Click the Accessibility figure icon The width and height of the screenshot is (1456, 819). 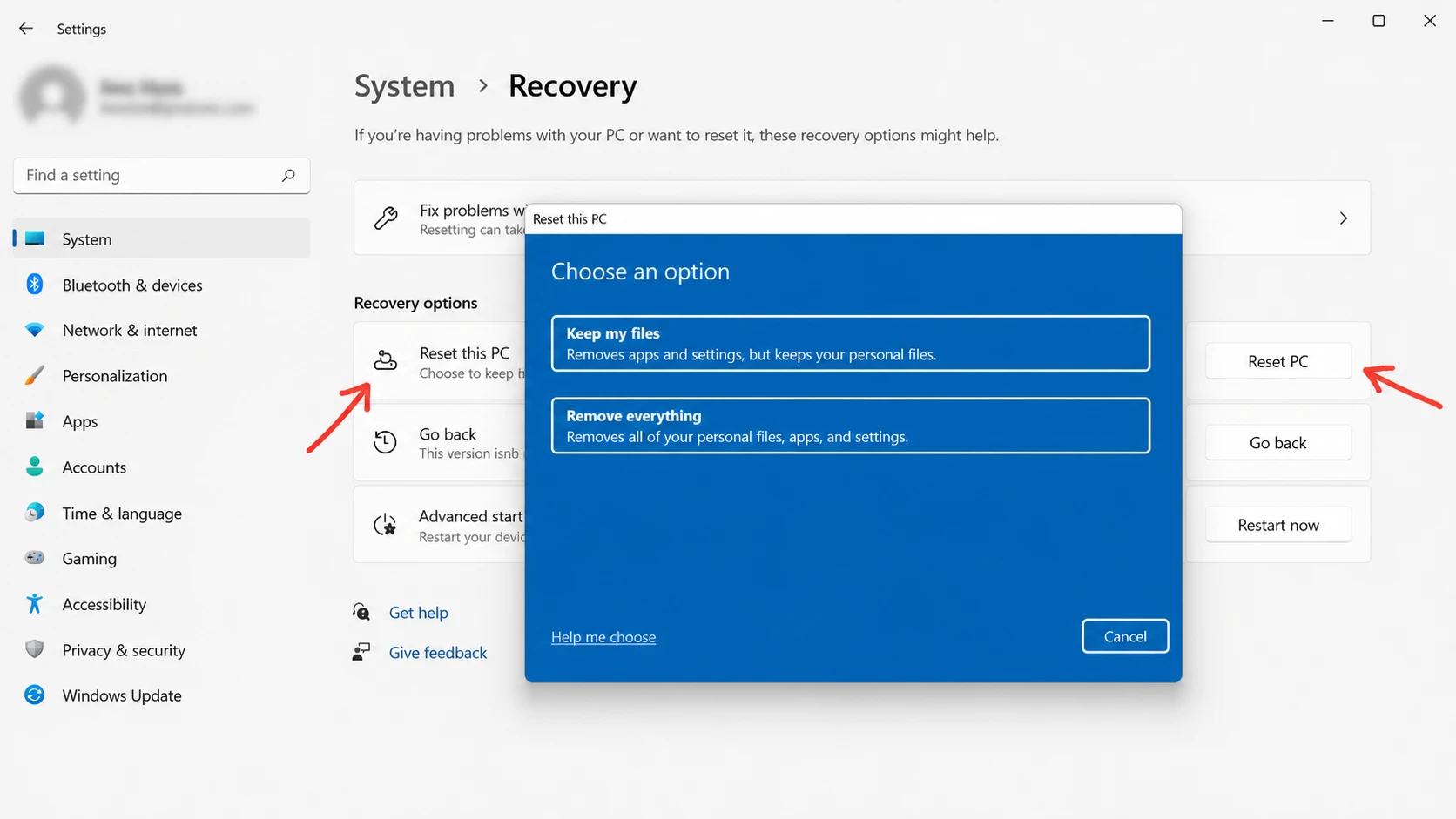pos(35,603)
